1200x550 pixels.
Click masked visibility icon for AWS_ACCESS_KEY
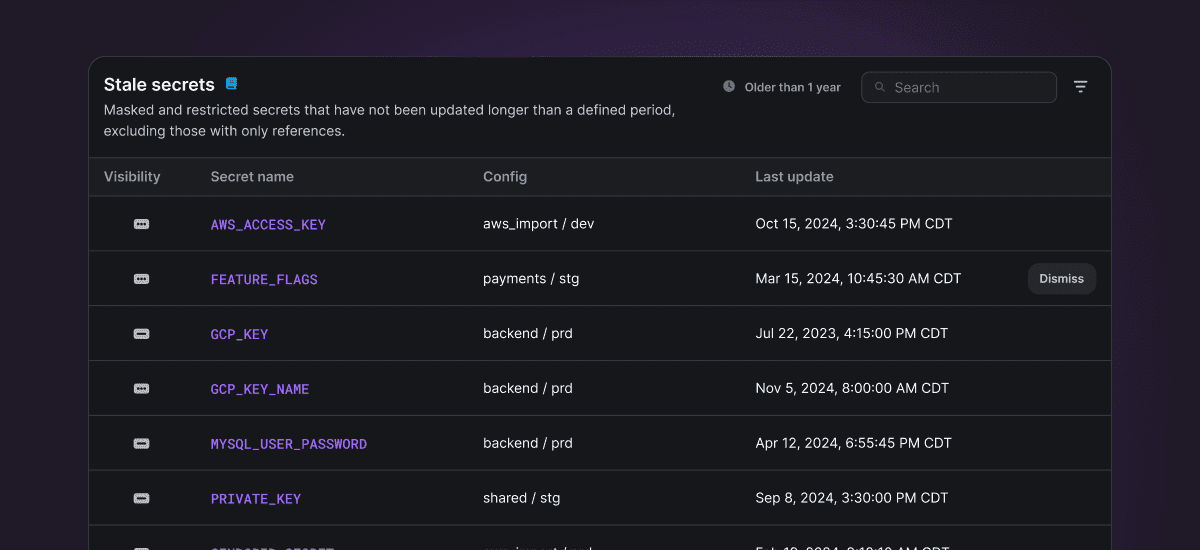point(141,224)
